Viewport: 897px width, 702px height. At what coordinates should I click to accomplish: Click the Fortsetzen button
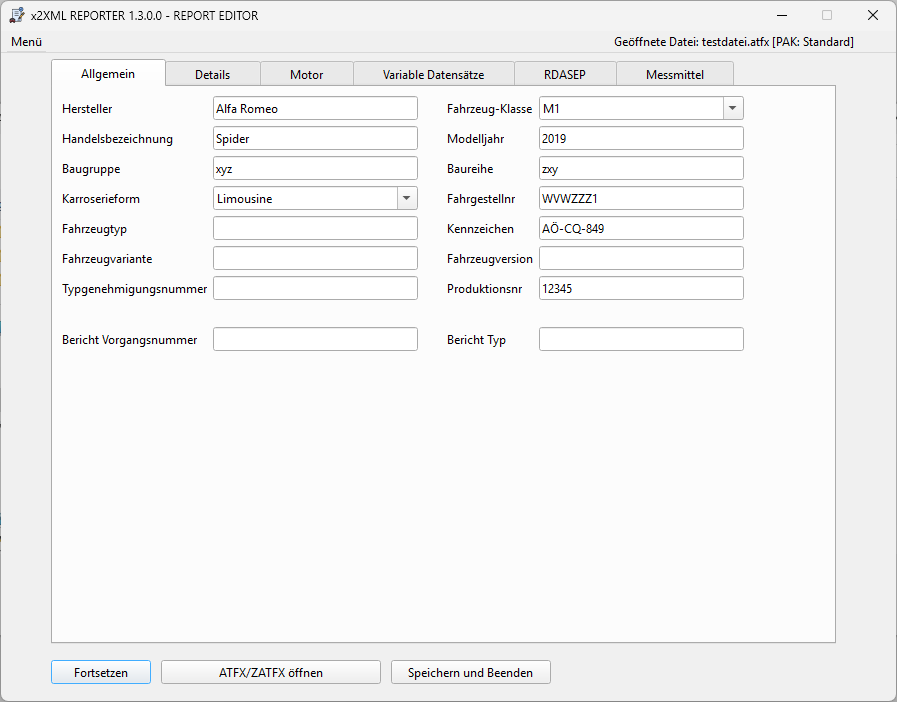coord(101,673)
